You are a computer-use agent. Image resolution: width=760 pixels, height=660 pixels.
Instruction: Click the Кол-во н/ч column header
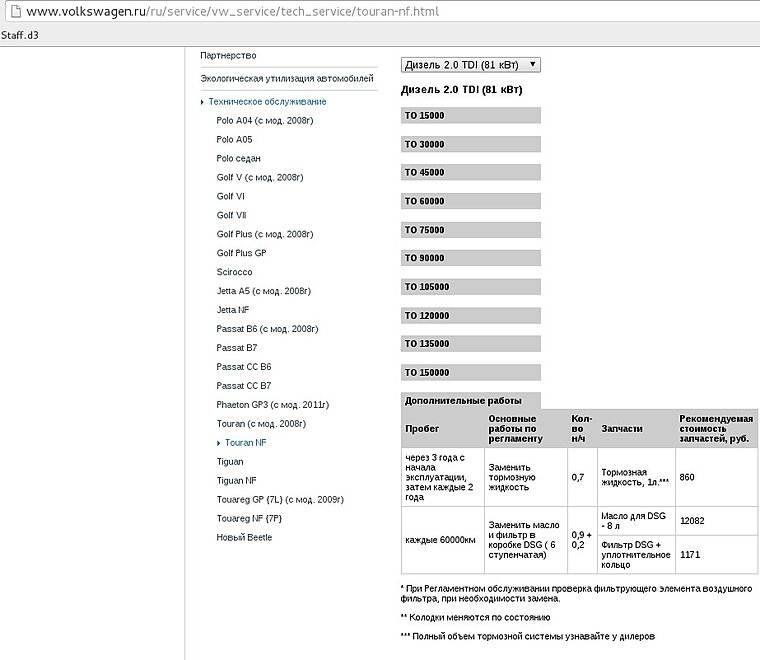coord(581,428)
